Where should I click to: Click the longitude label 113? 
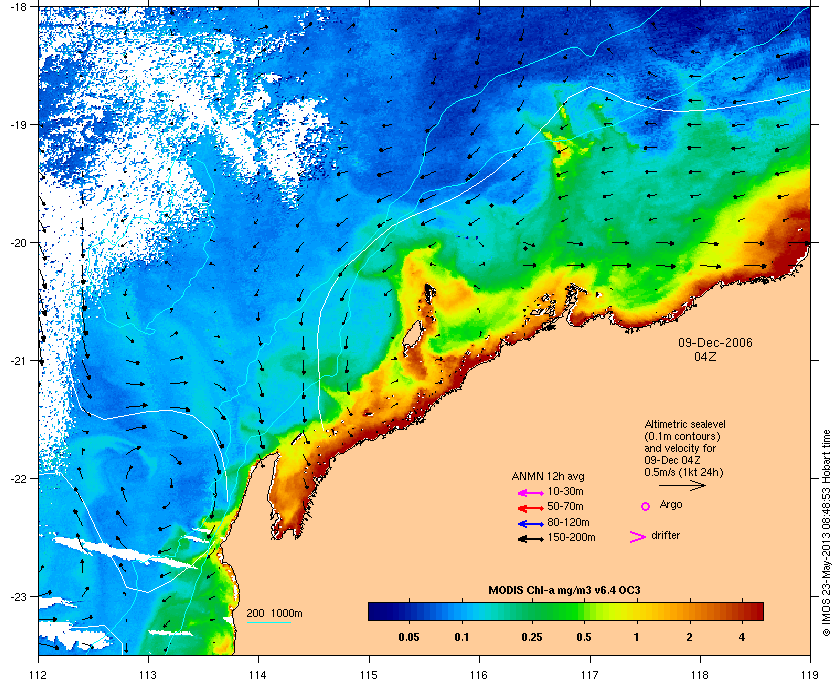(x=148, y=675)
